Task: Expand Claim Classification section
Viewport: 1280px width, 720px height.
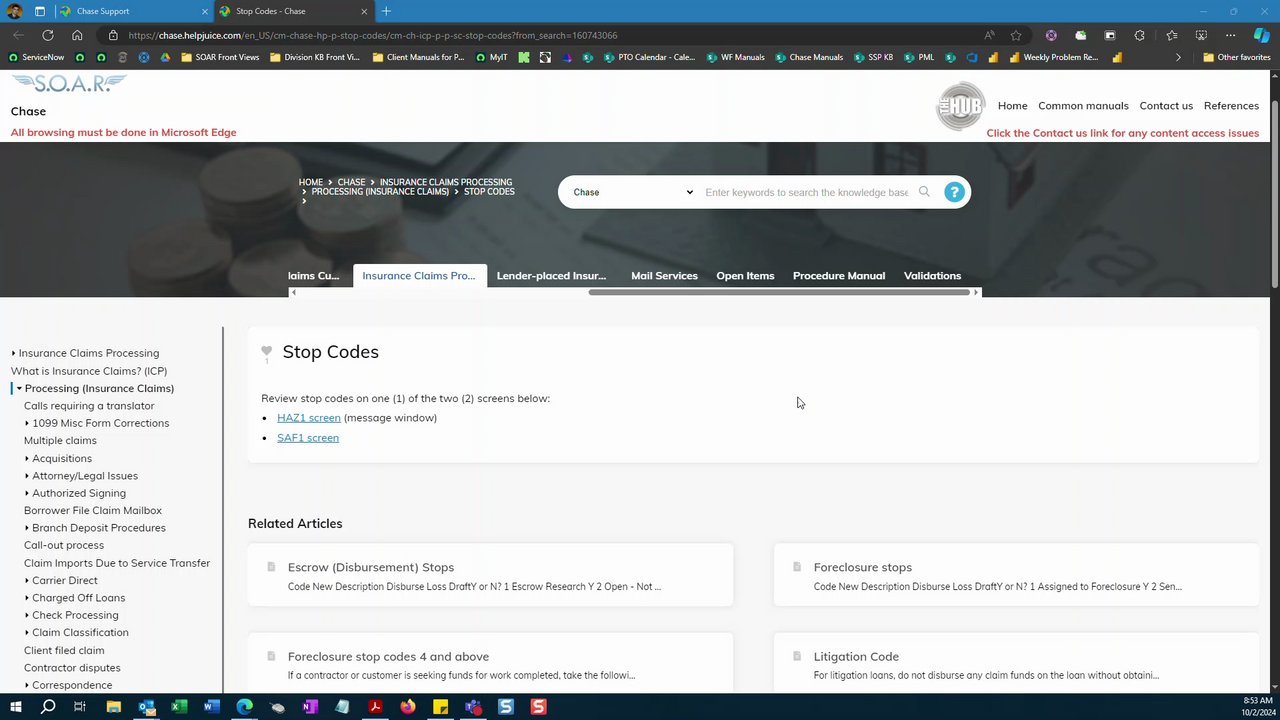Action: pos(27,633)
